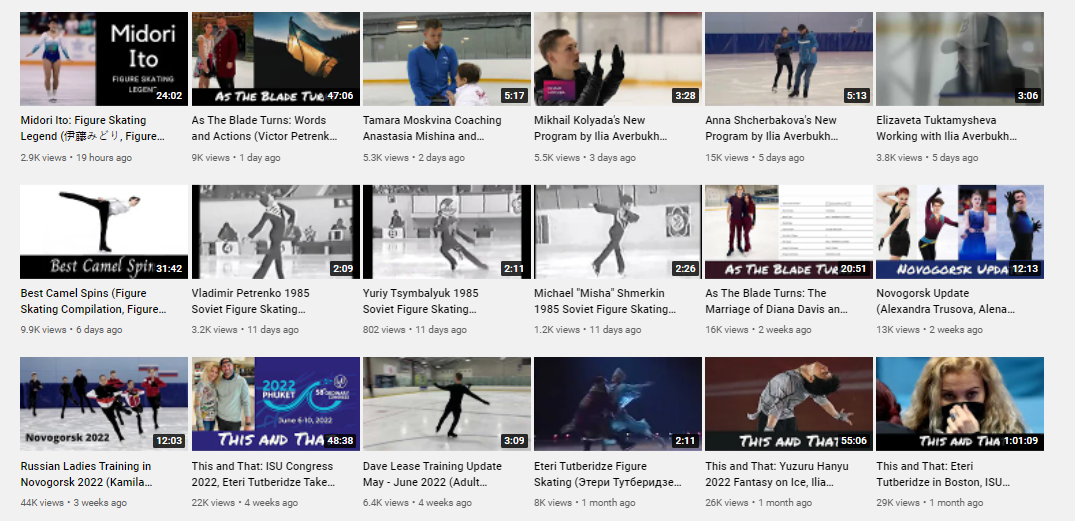Screen dimensions: 1075x521
Task: Open the Midori Ito Figure Skating Legend thumbnail
Action: (x=104, y=58)
